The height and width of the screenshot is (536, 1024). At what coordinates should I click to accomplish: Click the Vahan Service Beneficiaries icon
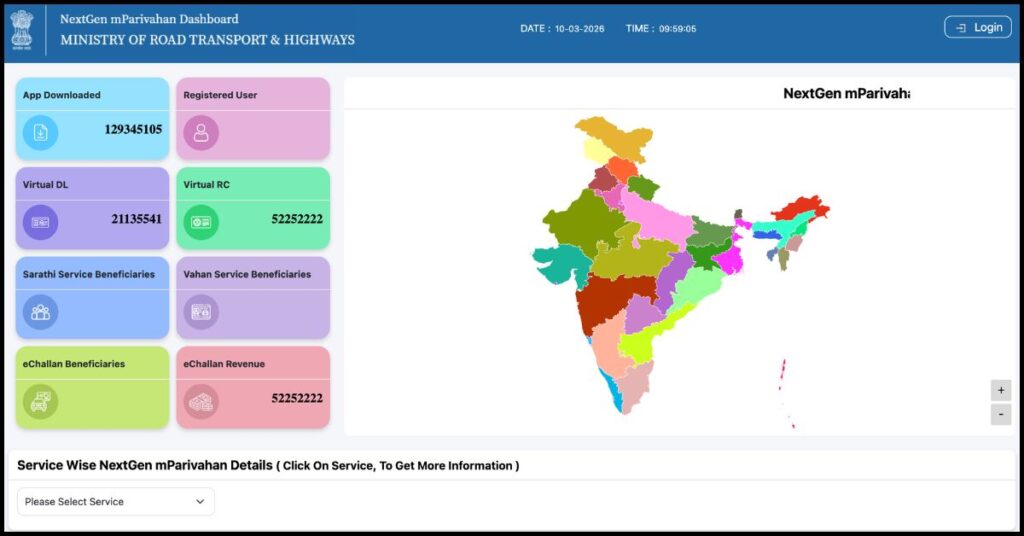(x=201, y=312)
